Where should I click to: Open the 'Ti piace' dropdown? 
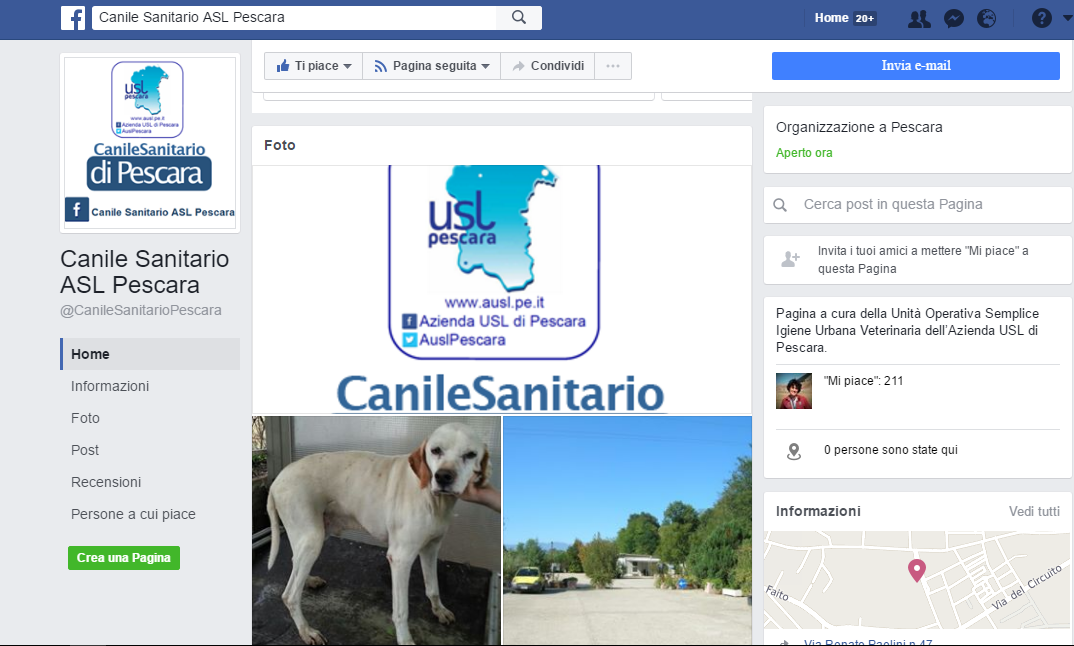coord(314,66)
